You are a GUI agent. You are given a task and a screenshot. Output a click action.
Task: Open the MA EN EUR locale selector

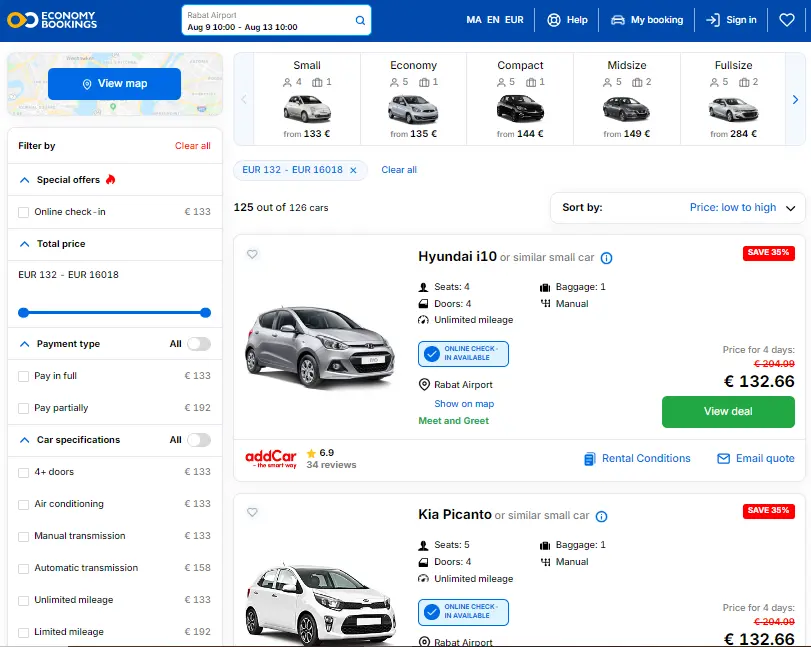[494, 20]
